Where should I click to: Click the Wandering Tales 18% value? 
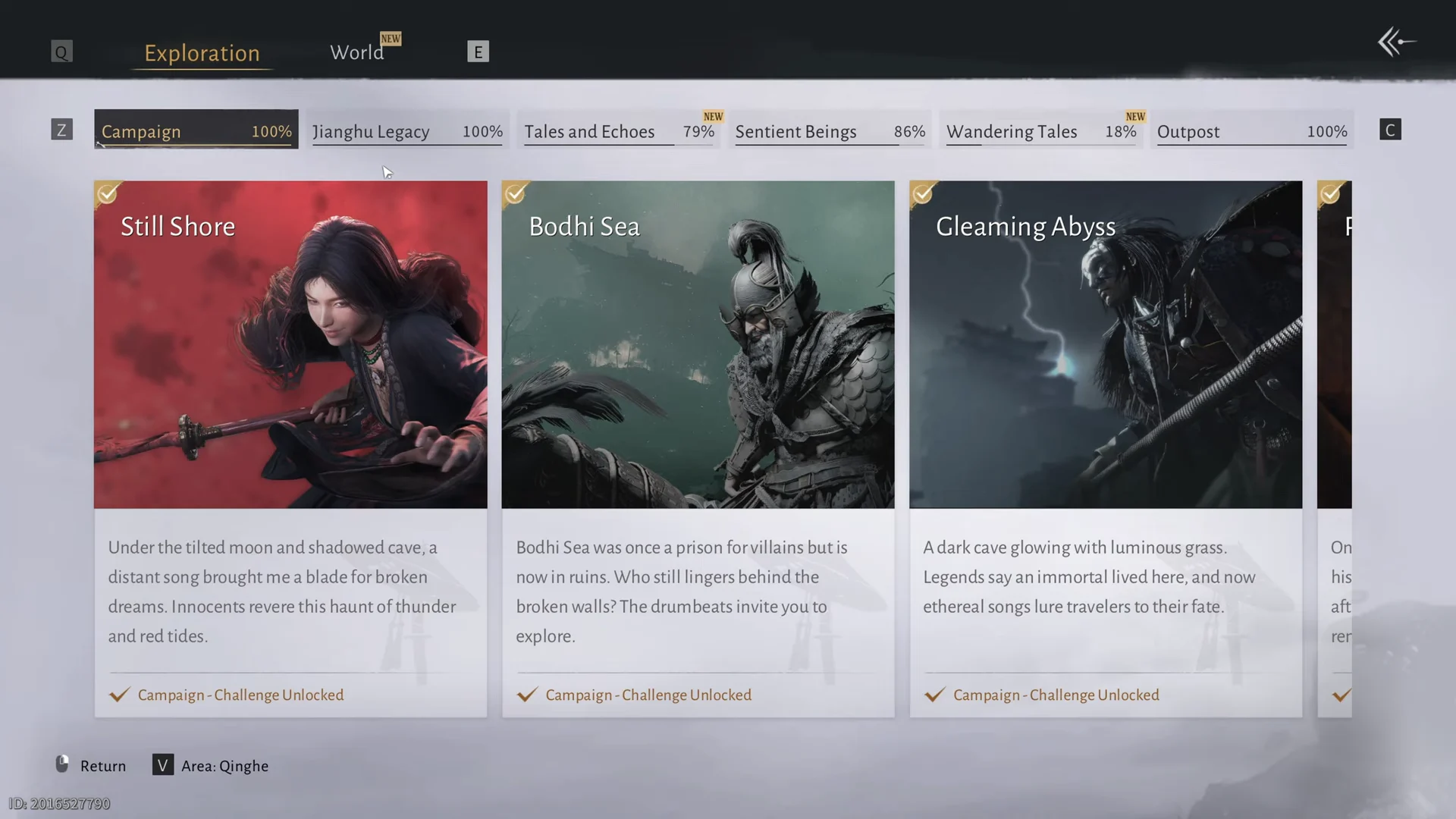(x=1120, y=131)
